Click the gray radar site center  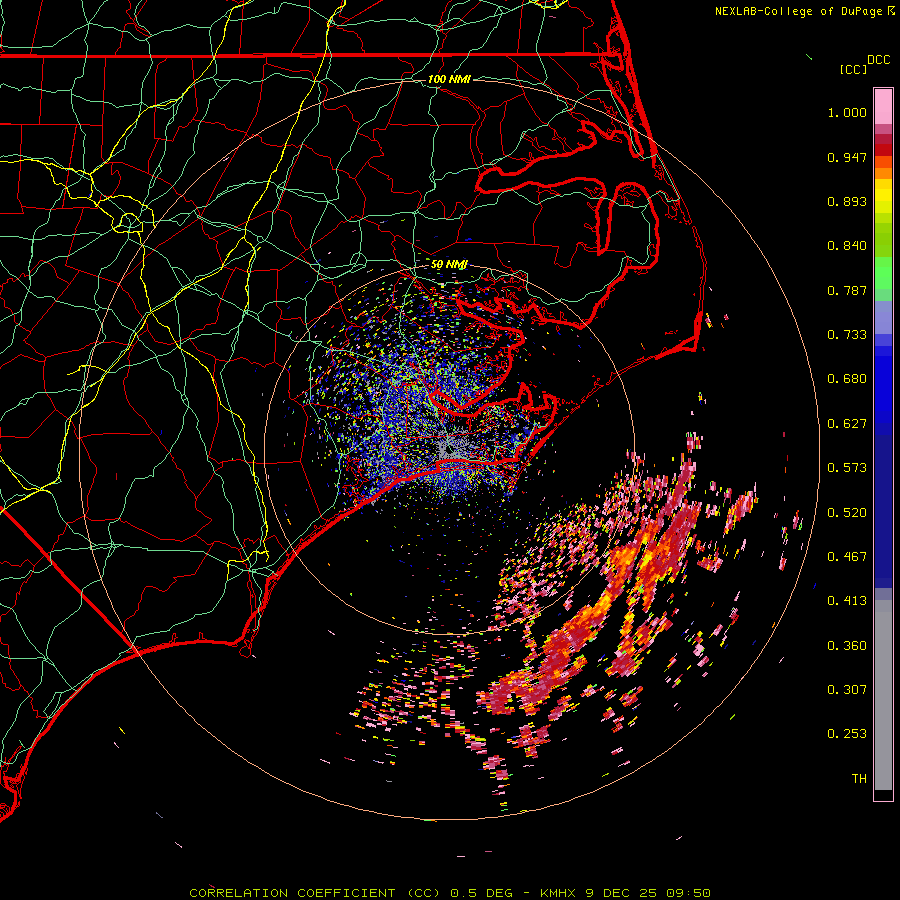pyautogui.click(x=447, y=451)
